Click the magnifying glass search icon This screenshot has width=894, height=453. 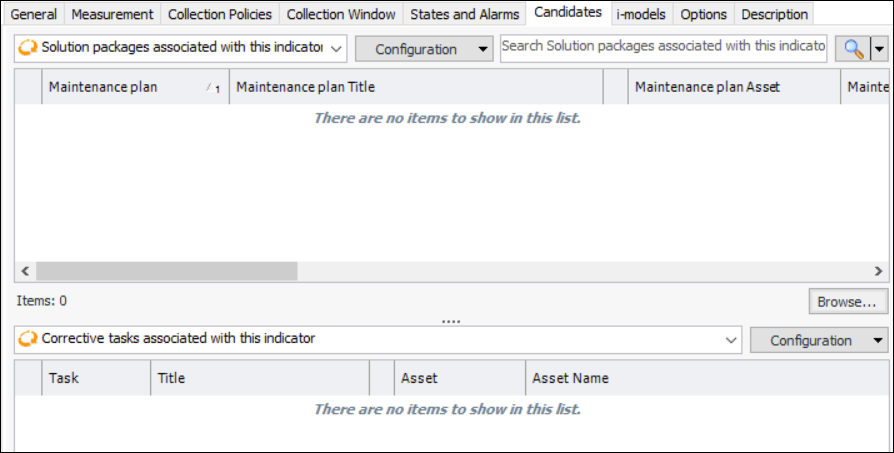854,48
